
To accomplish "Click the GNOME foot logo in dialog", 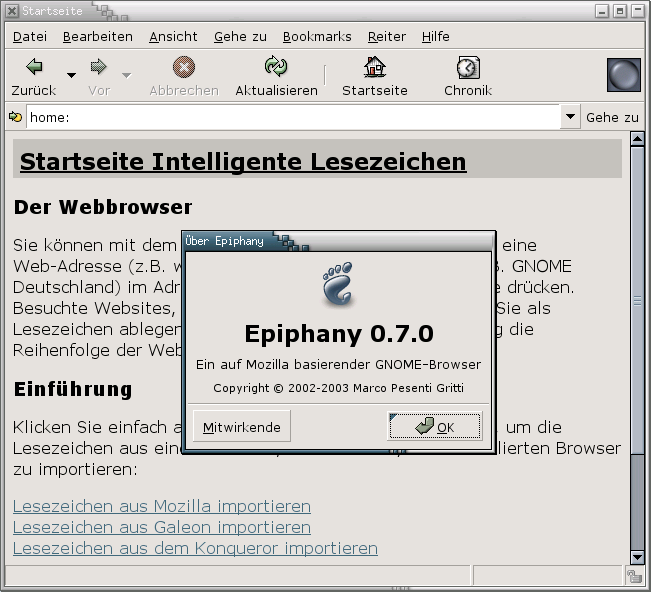I will (x=338, y=286).
